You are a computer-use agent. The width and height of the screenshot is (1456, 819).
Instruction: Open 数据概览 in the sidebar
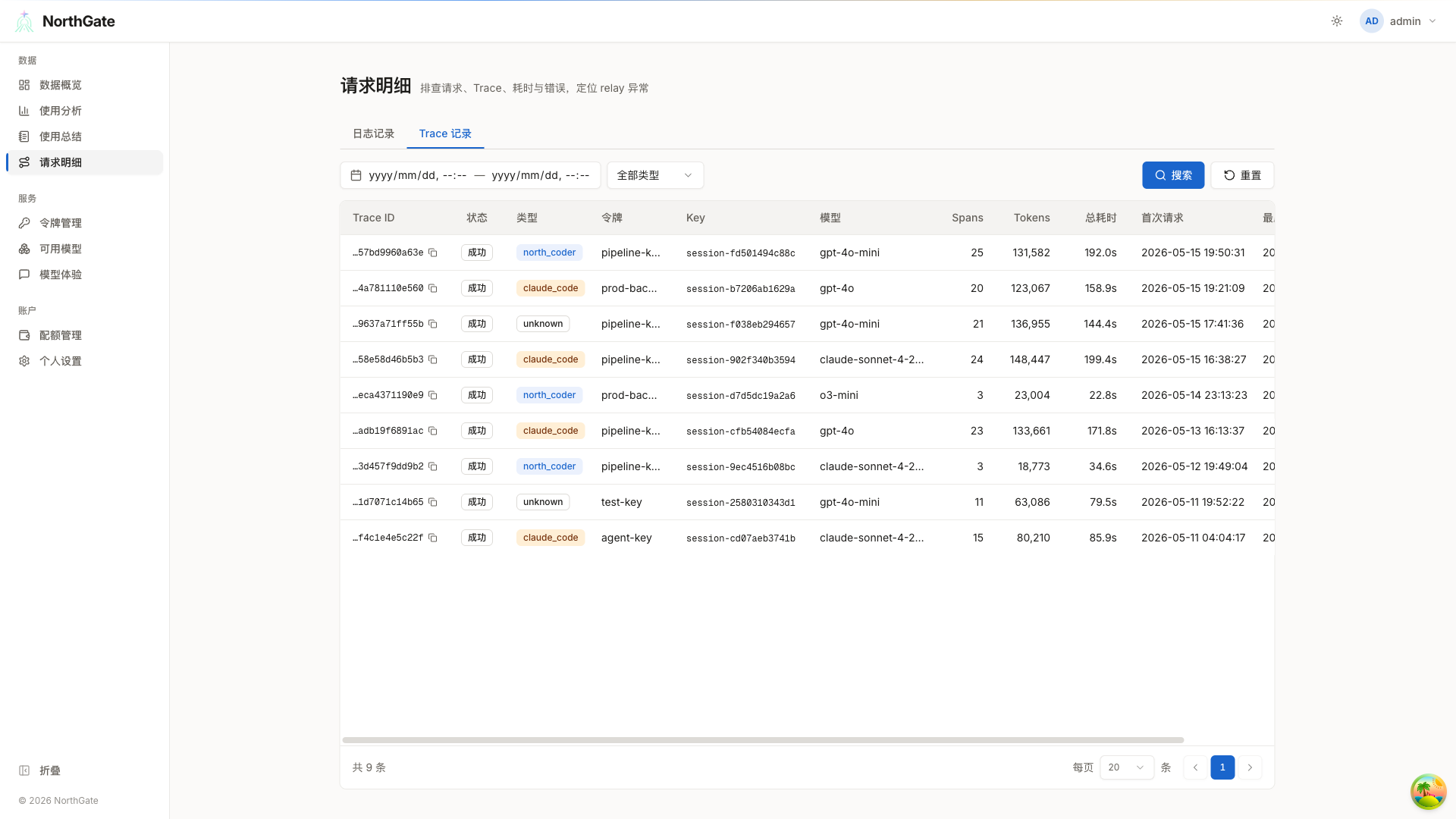[84, 85]
